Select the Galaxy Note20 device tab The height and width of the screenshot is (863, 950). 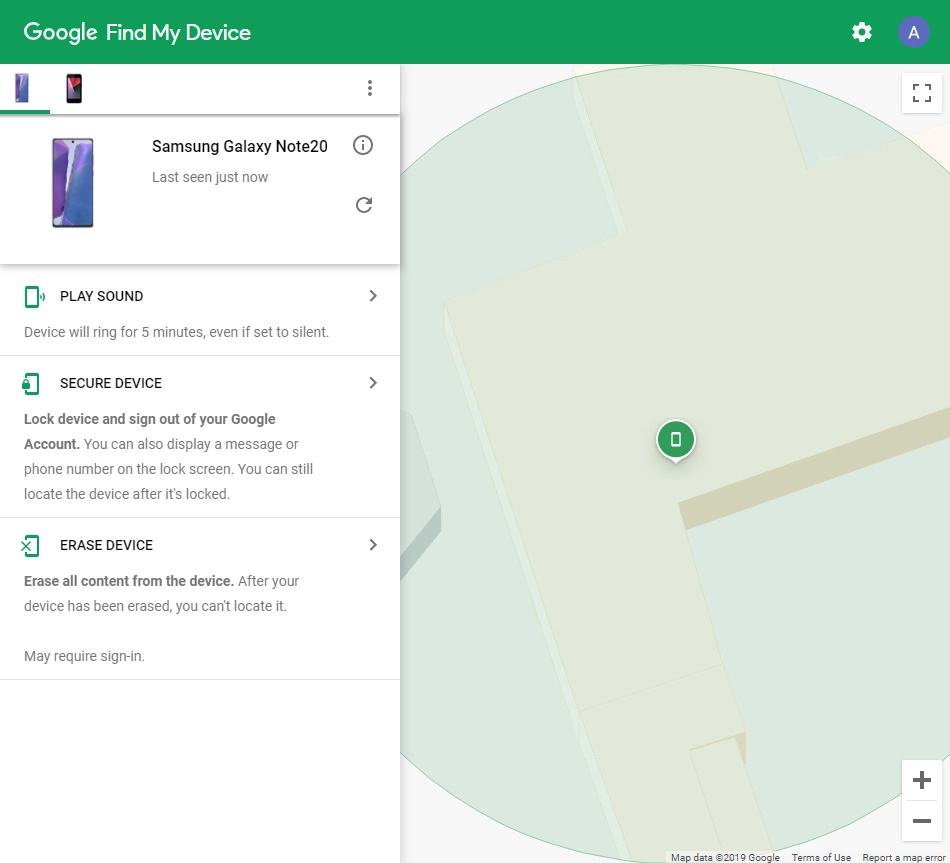pos(22,88)
